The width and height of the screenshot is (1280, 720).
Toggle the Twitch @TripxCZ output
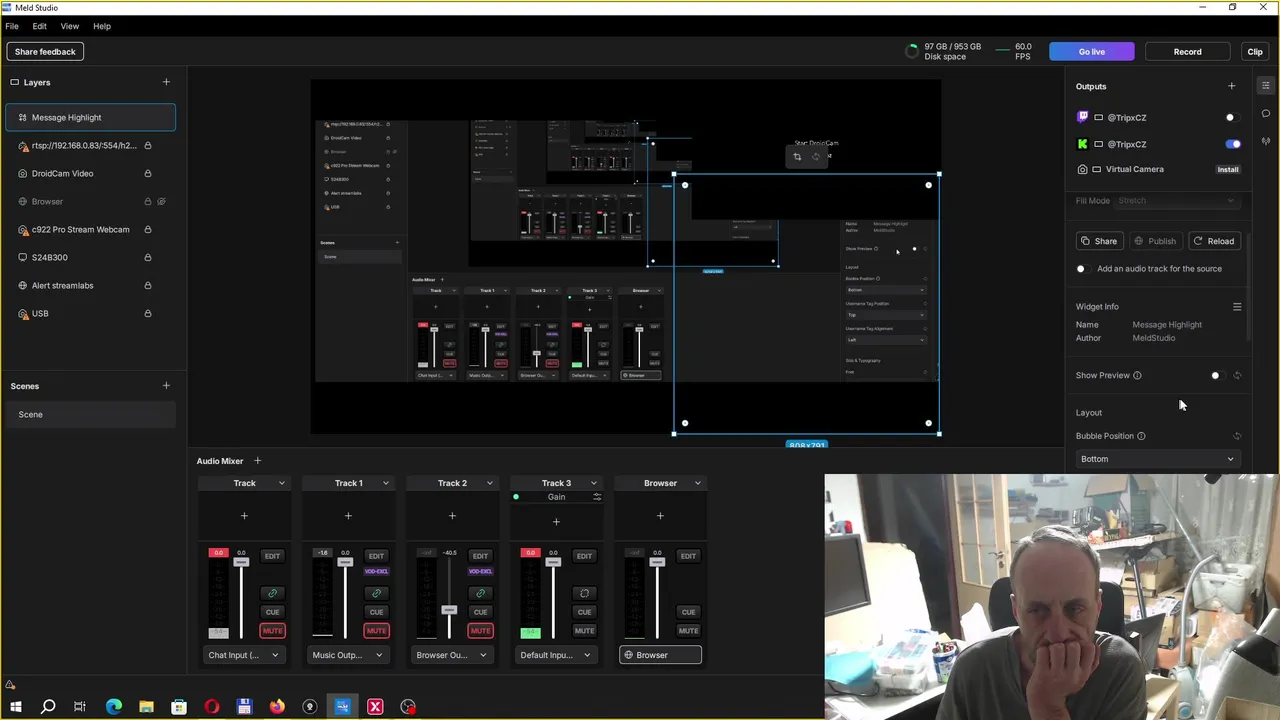pos(1232,117)
